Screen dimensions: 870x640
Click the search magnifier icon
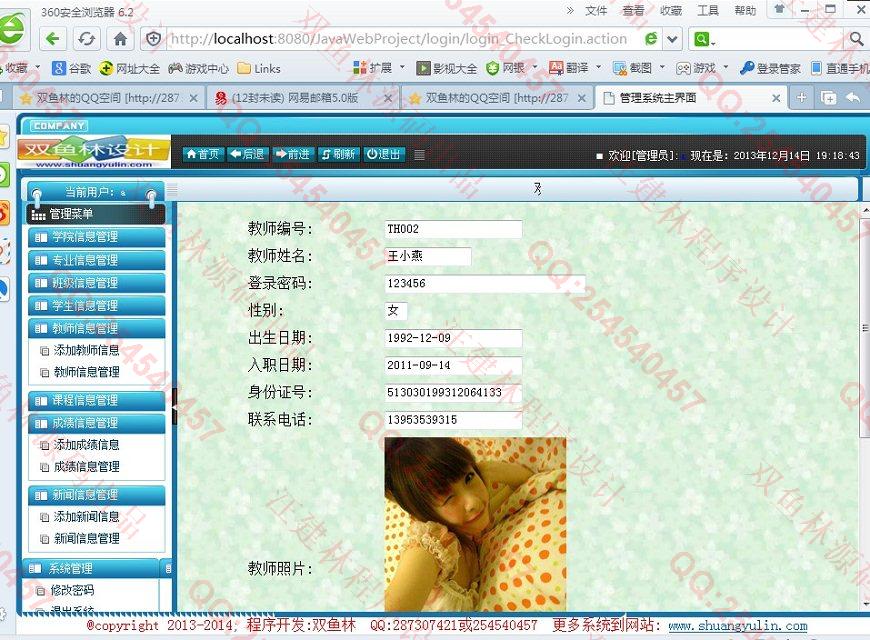[856, 39]
